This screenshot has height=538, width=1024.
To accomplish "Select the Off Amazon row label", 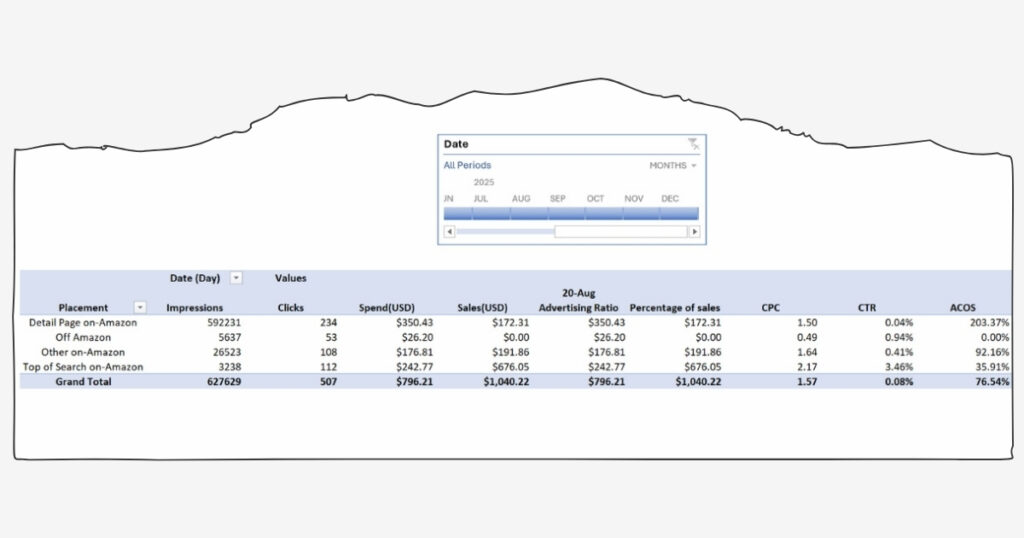I will click(x=83, y=338).
